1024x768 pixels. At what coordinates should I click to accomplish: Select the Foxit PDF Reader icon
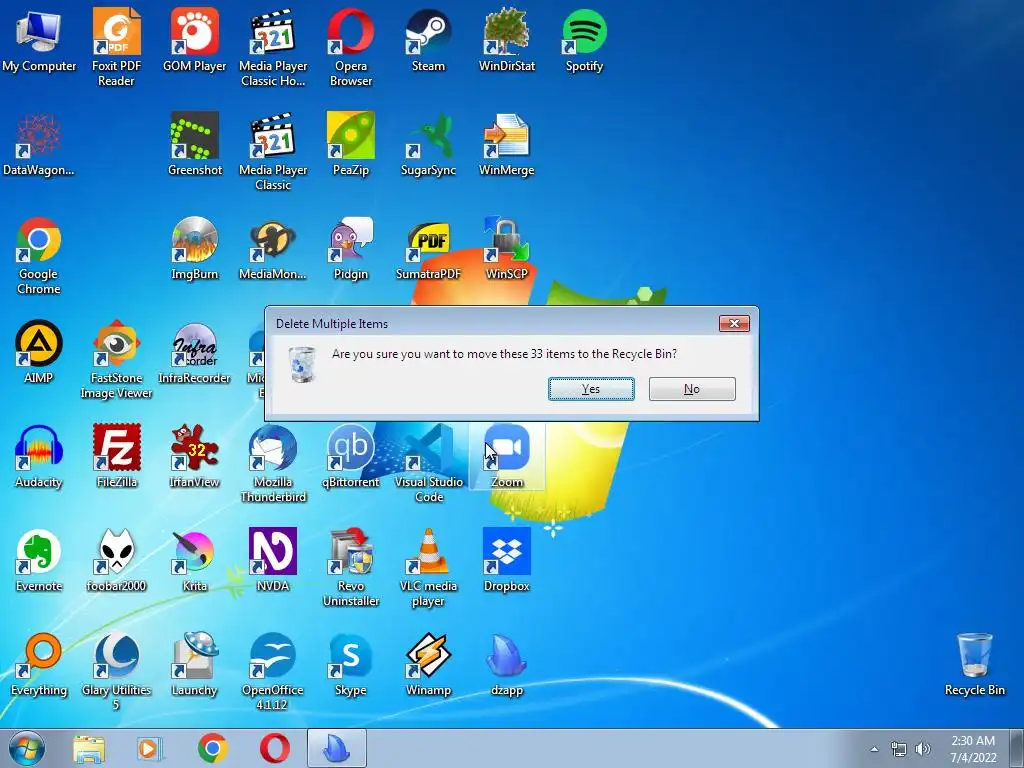[116, 47]
